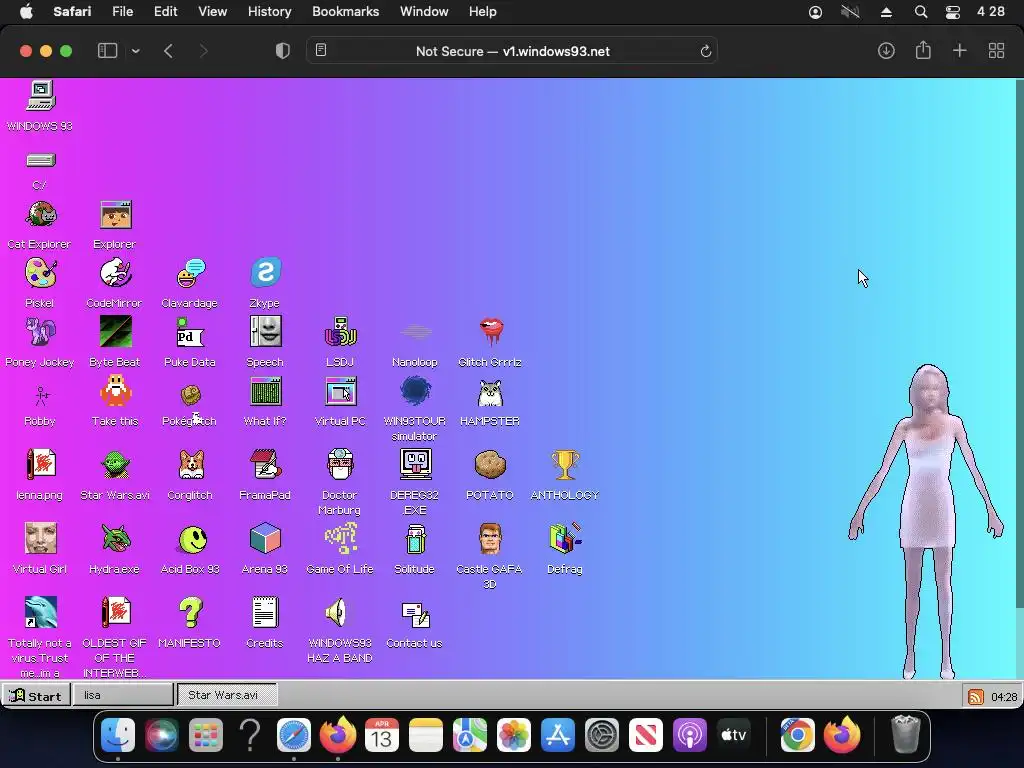Launch Defrag
Screen dimensions: 1024x768
click(566, 539)
